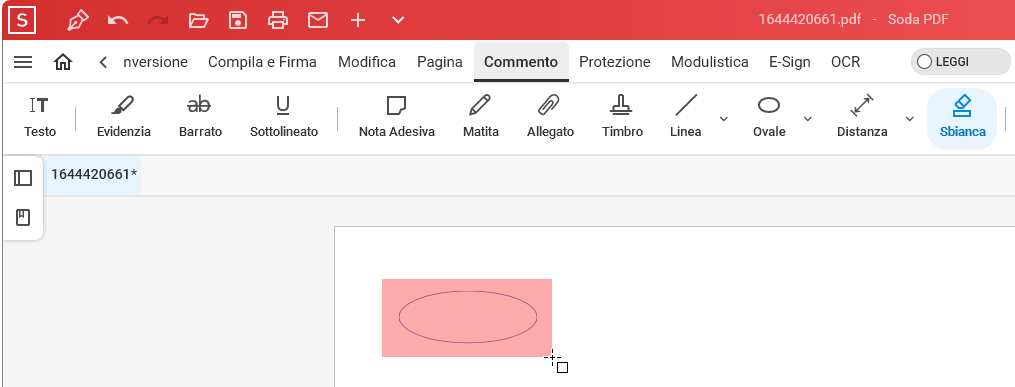
Task: Expand the Linea tool dropdown arrow
Action: [x=724, y=118]
